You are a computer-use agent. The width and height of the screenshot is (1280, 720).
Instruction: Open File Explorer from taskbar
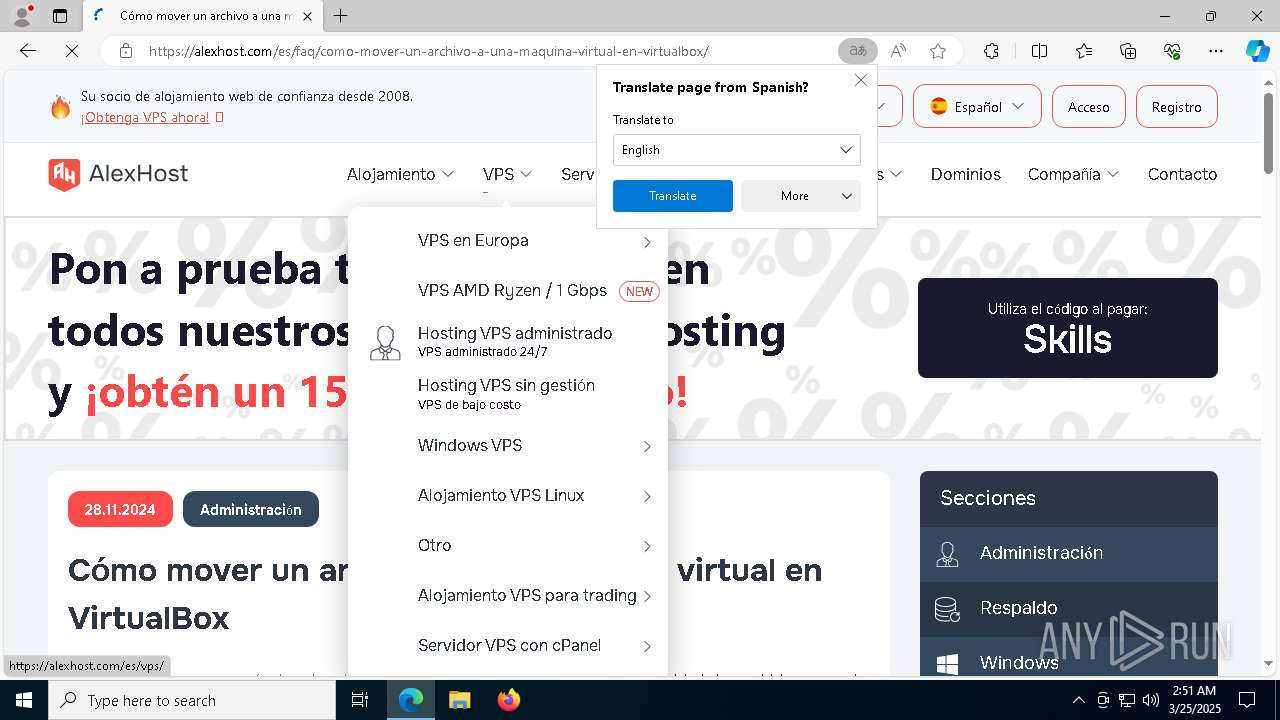(459, 700)
